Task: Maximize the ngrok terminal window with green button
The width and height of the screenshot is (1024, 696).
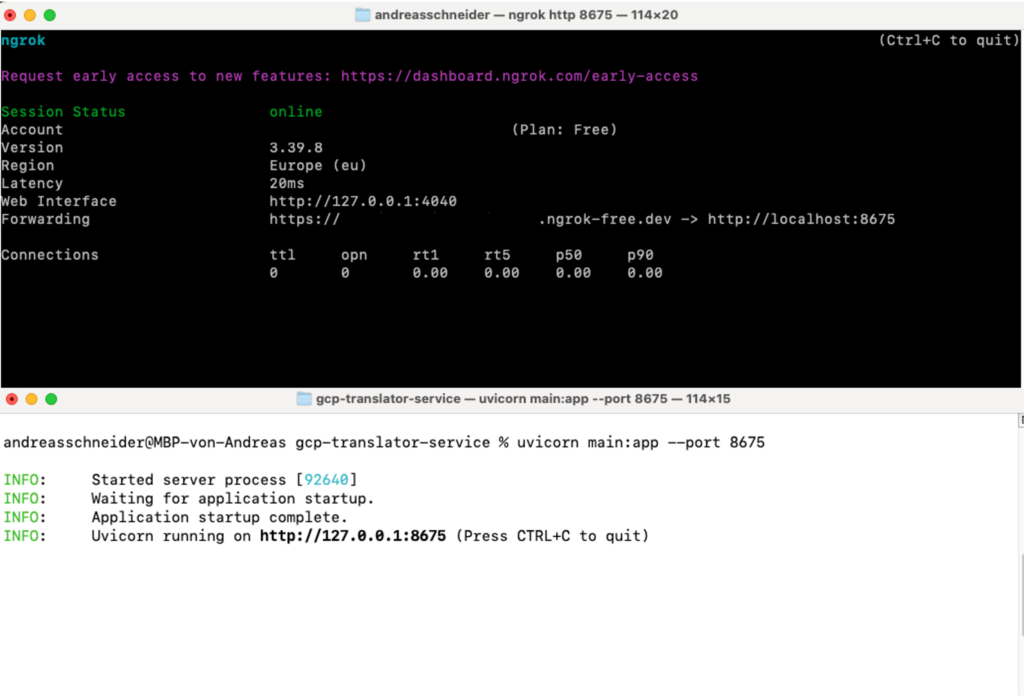Action: point(50,15)
